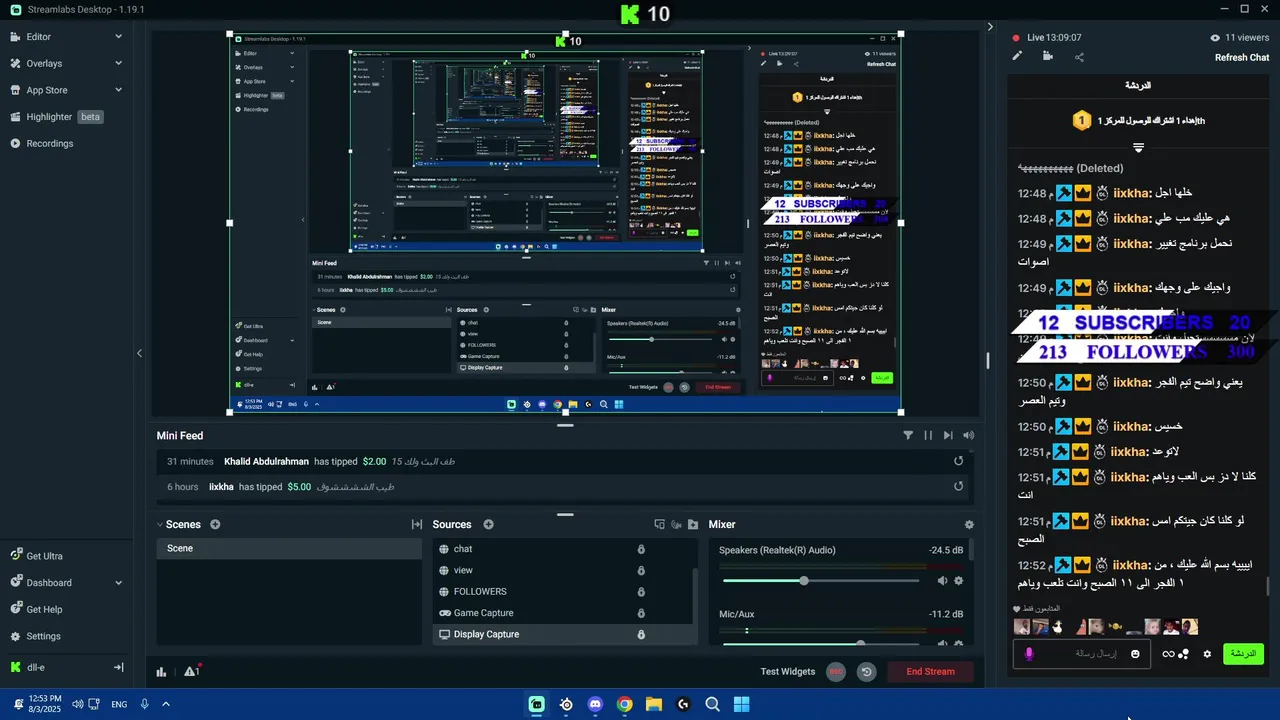Image resolution: width=1280 pixels, height=720 pixels.
Task: Toggle lock on the chat source
Action: [x=641, y=549]
